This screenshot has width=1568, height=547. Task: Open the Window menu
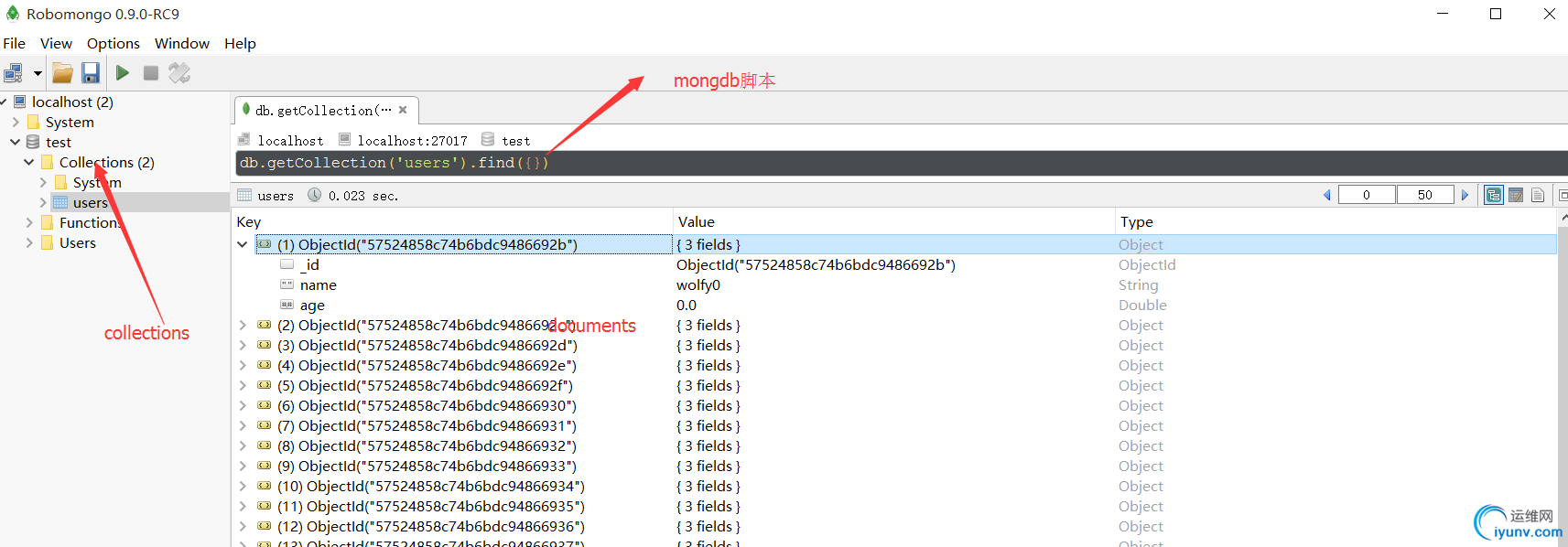click(182, 43)
